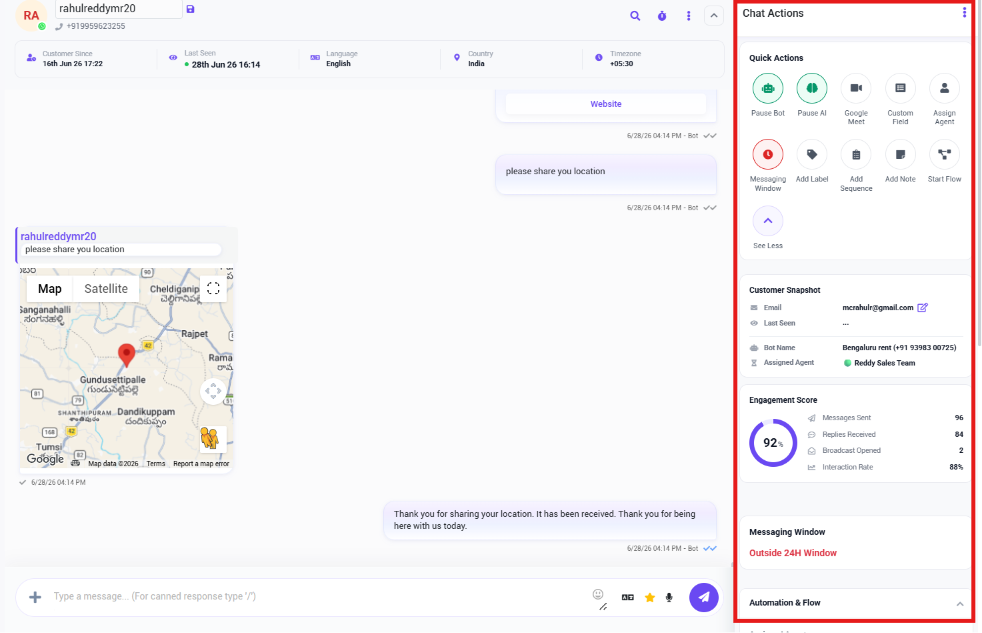Click the translate language icon in composer
982x633 pixels.
tap(628, 597)
